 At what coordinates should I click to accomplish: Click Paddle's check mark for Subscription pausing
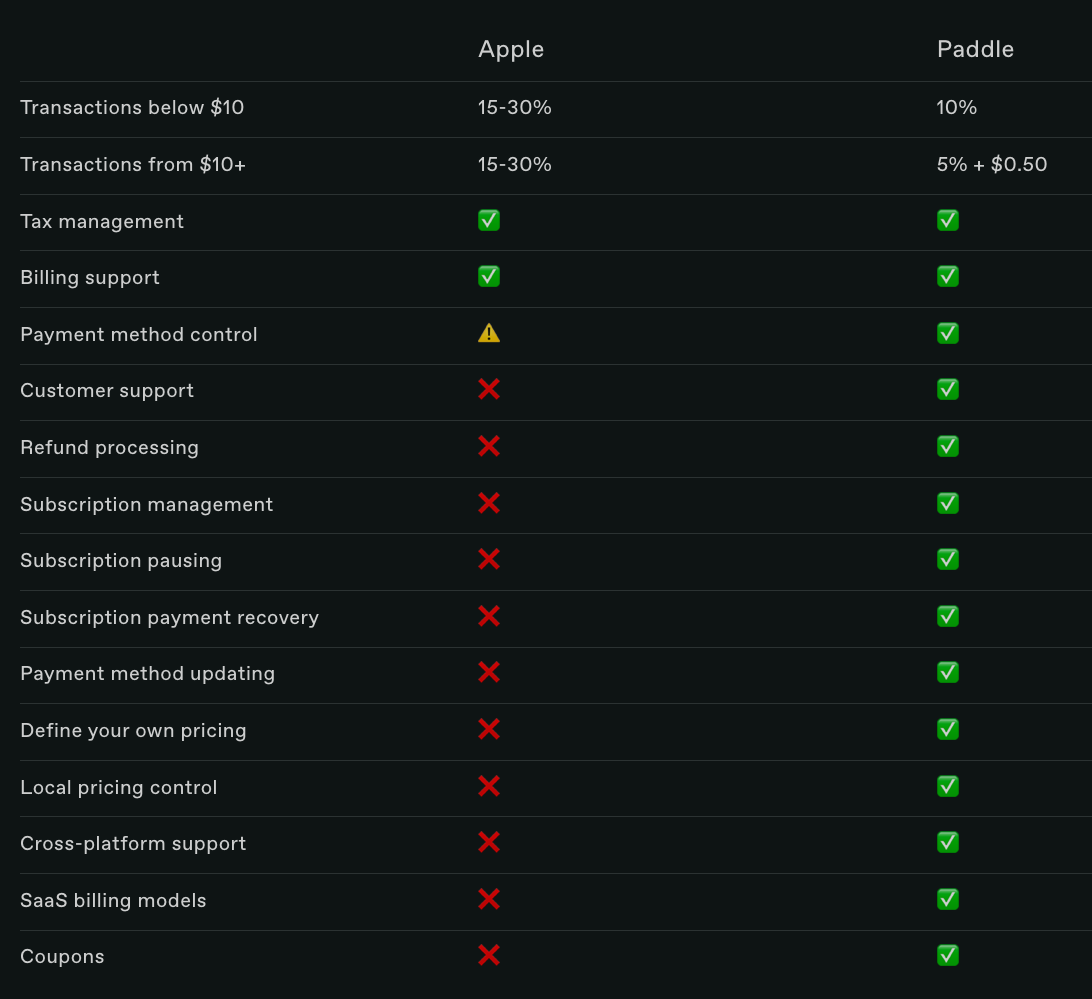(948, 559)
